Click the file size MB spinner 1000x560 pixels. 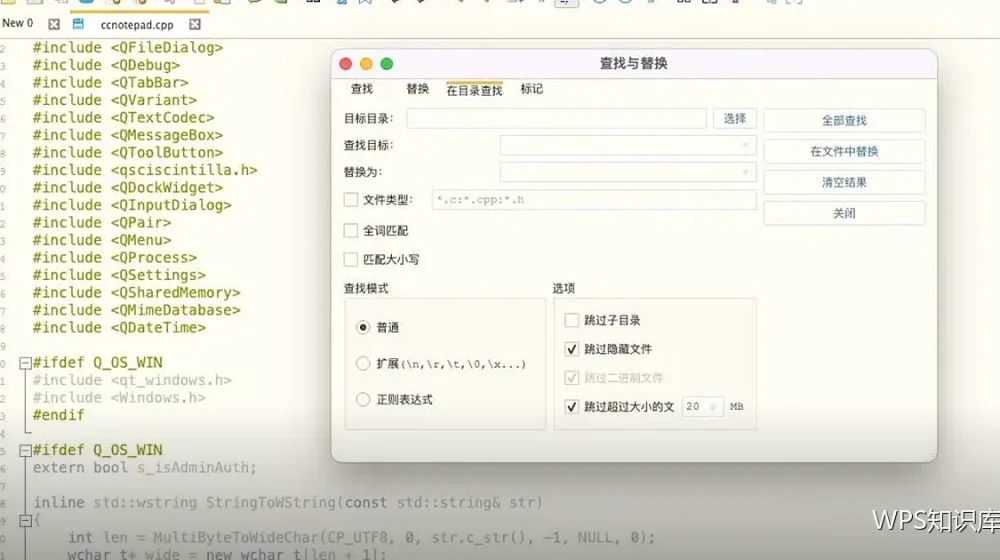tap(703, 406)
